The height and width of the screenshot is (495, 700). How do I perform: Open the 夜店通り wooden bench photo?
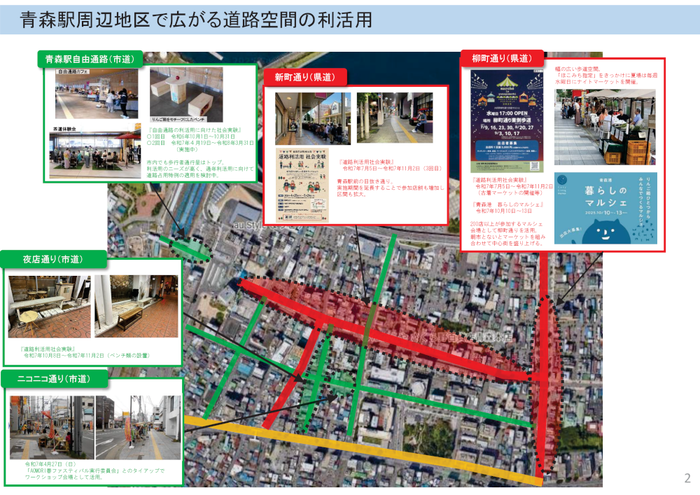tap(136, 306)
